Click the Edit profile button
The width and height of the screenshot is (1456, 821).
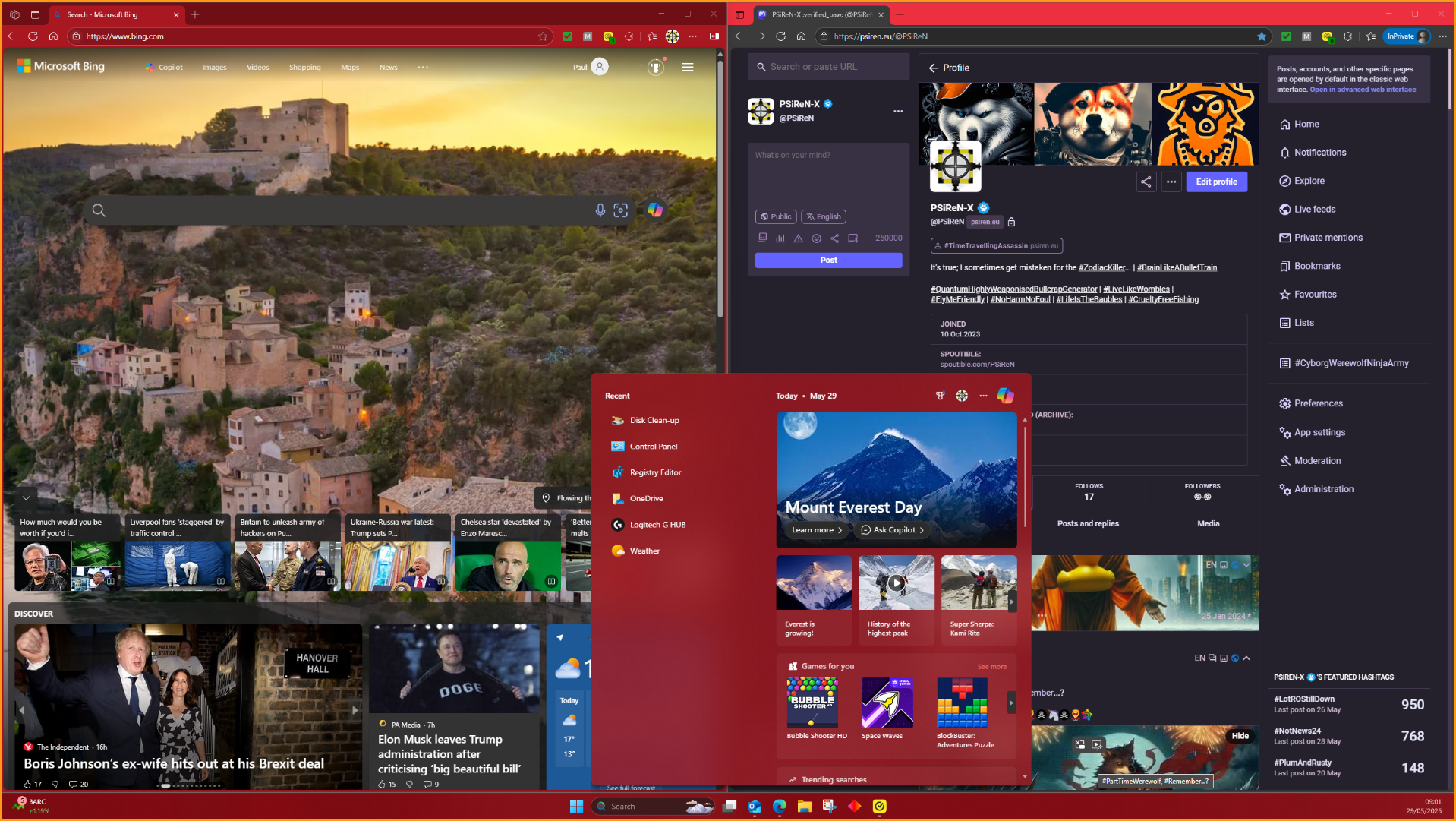(1217, 182)
